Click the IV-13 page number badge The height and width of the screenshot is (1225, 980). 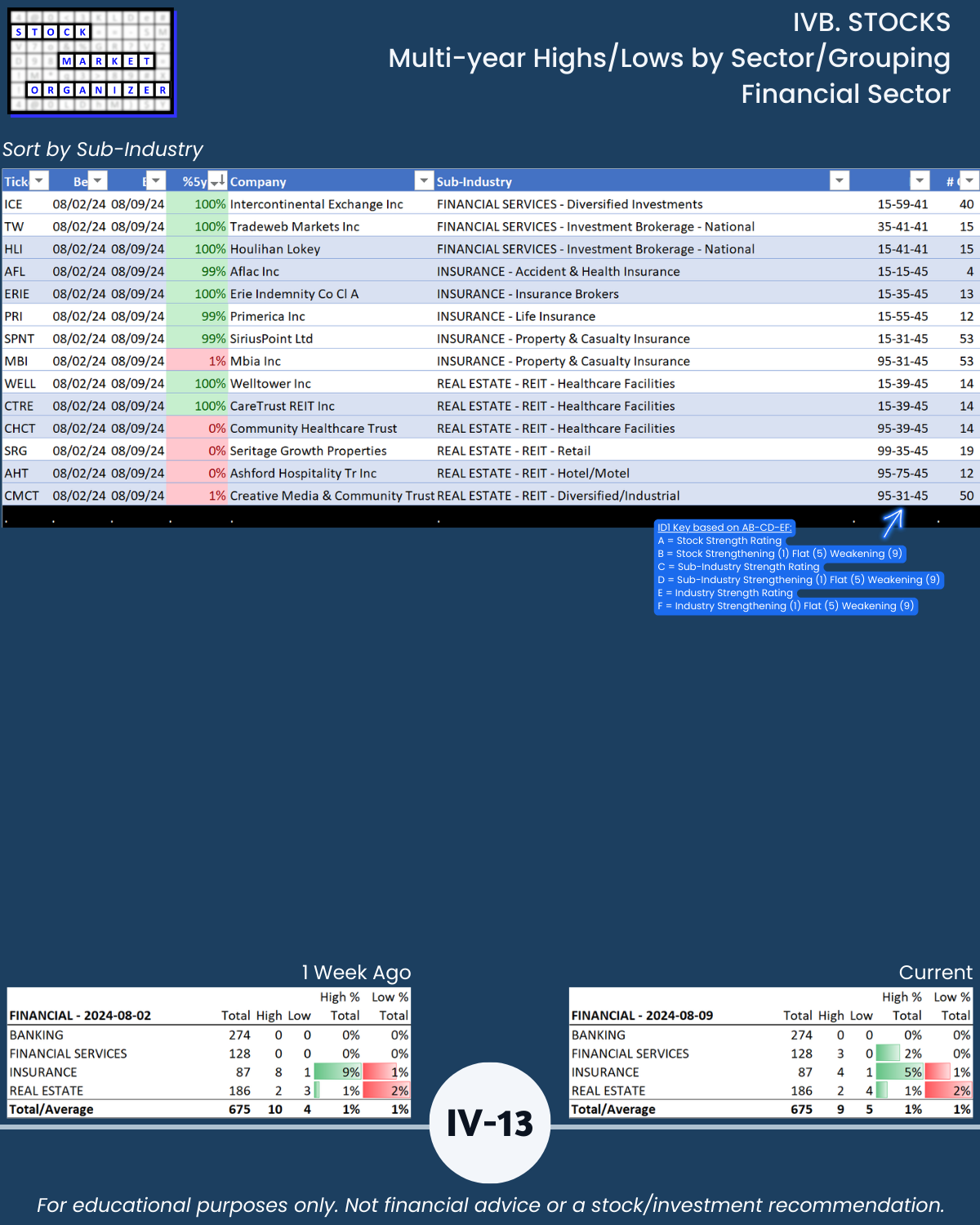pyautogui.click(x=490, y=1123)
